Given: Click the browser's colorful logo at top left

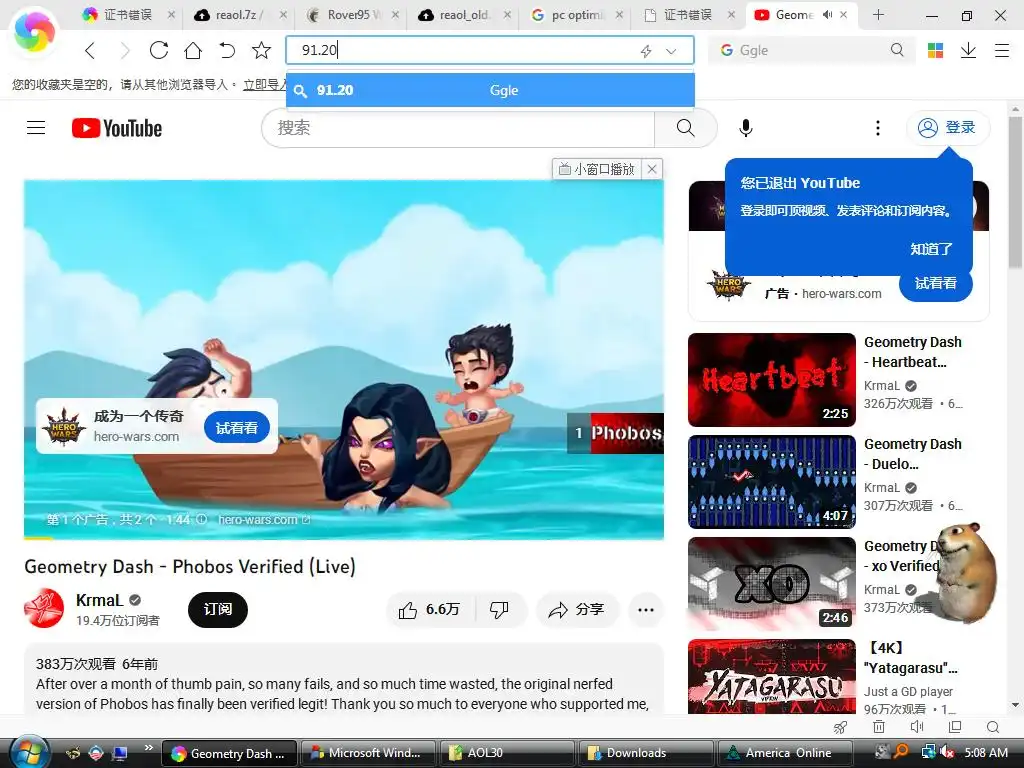Looking at the screenshot, I should point(34,33).
